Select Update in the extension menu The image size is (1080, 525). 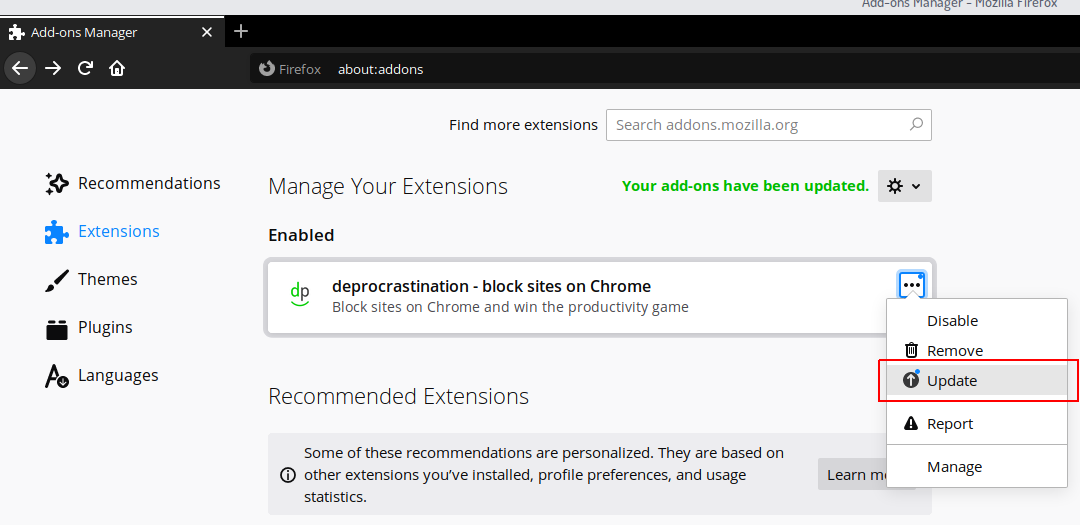pyautogui.click(x=951, y=381)
